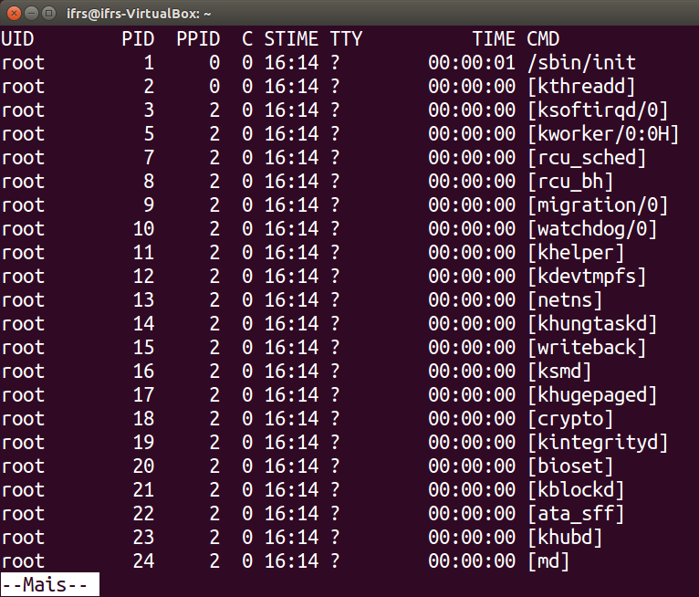The height and width of the screenshot is (597, 699).
Task: Click the [ksoftirqd/0] process name
Action: 597,110
